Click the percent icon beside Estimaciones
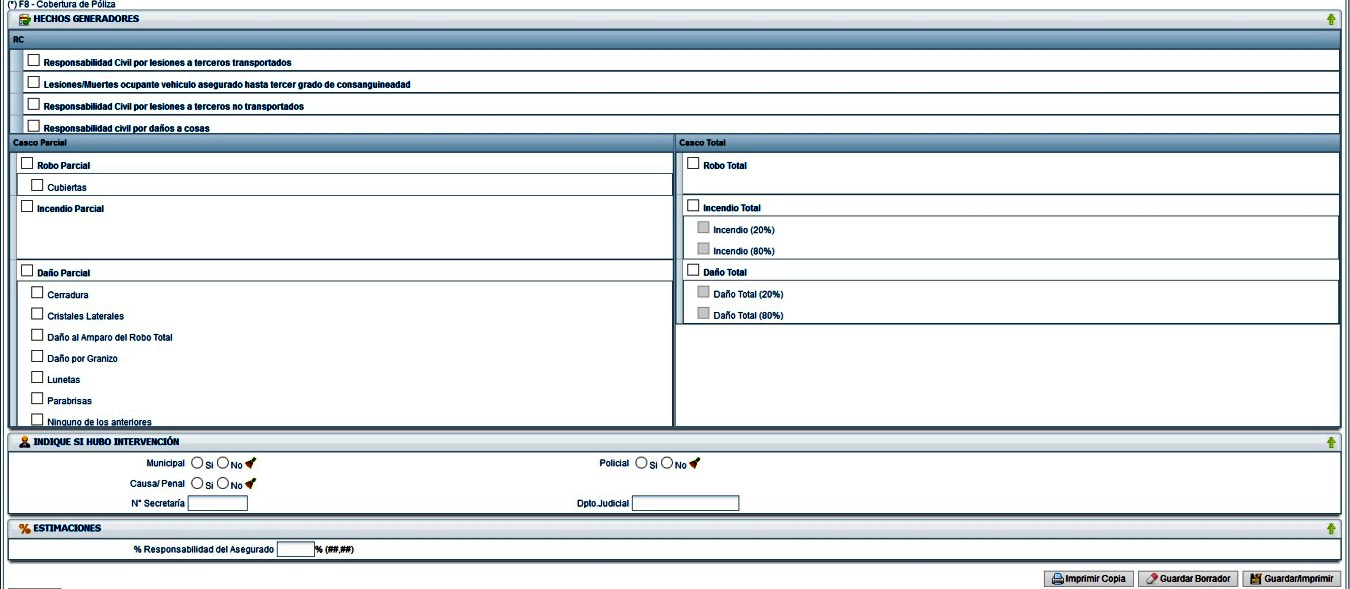Image resolution: width=1350 pixels, height=589 pixels. click(24, 528)
